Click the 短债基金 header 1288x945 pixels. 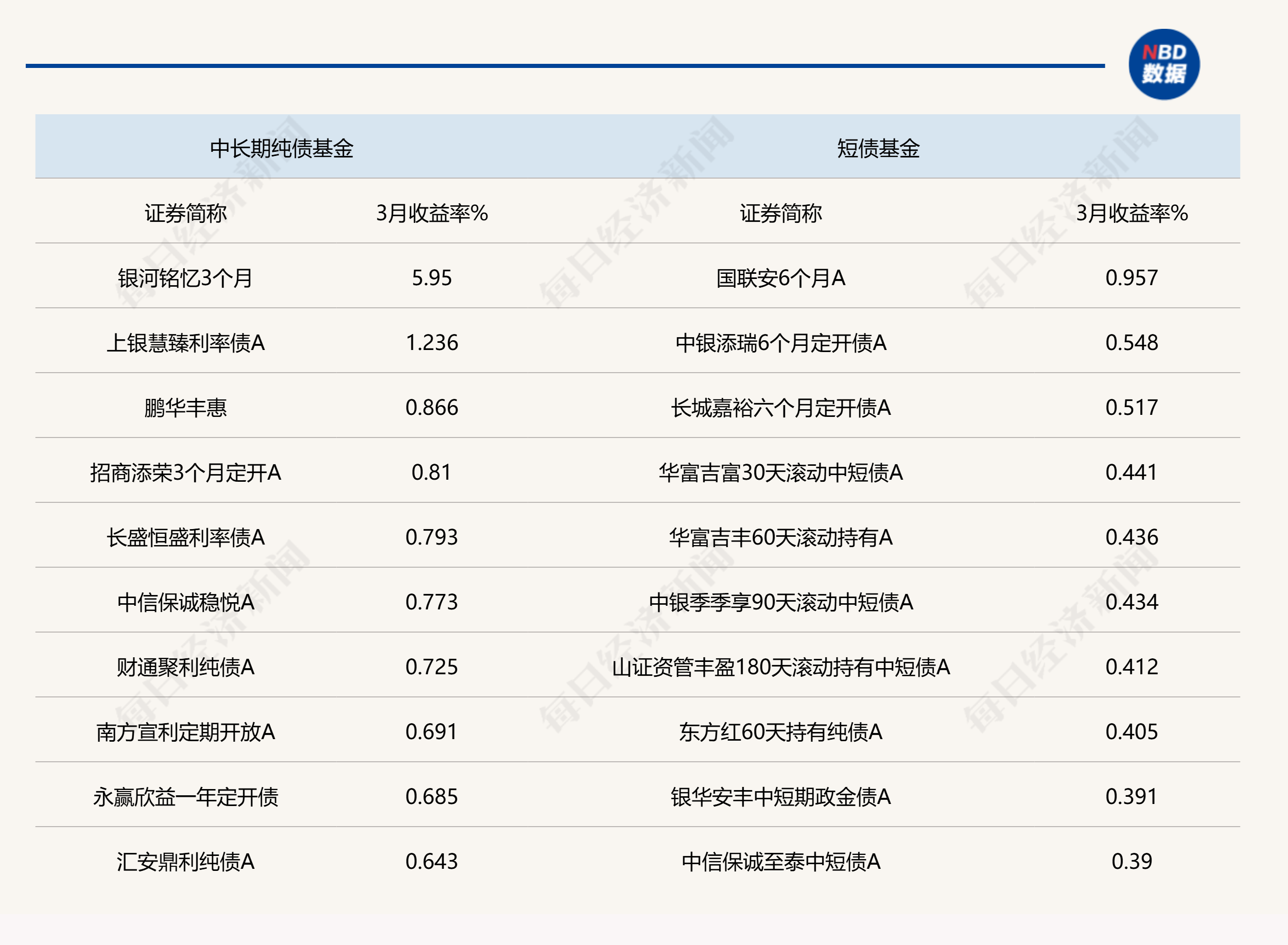coord(878,148)
